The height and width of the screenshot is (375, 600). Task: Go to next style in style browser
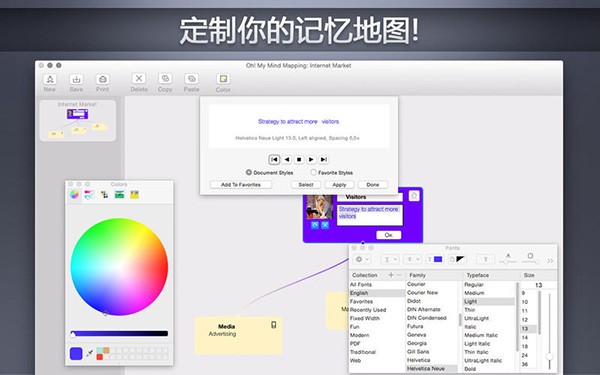coord(311,160)
